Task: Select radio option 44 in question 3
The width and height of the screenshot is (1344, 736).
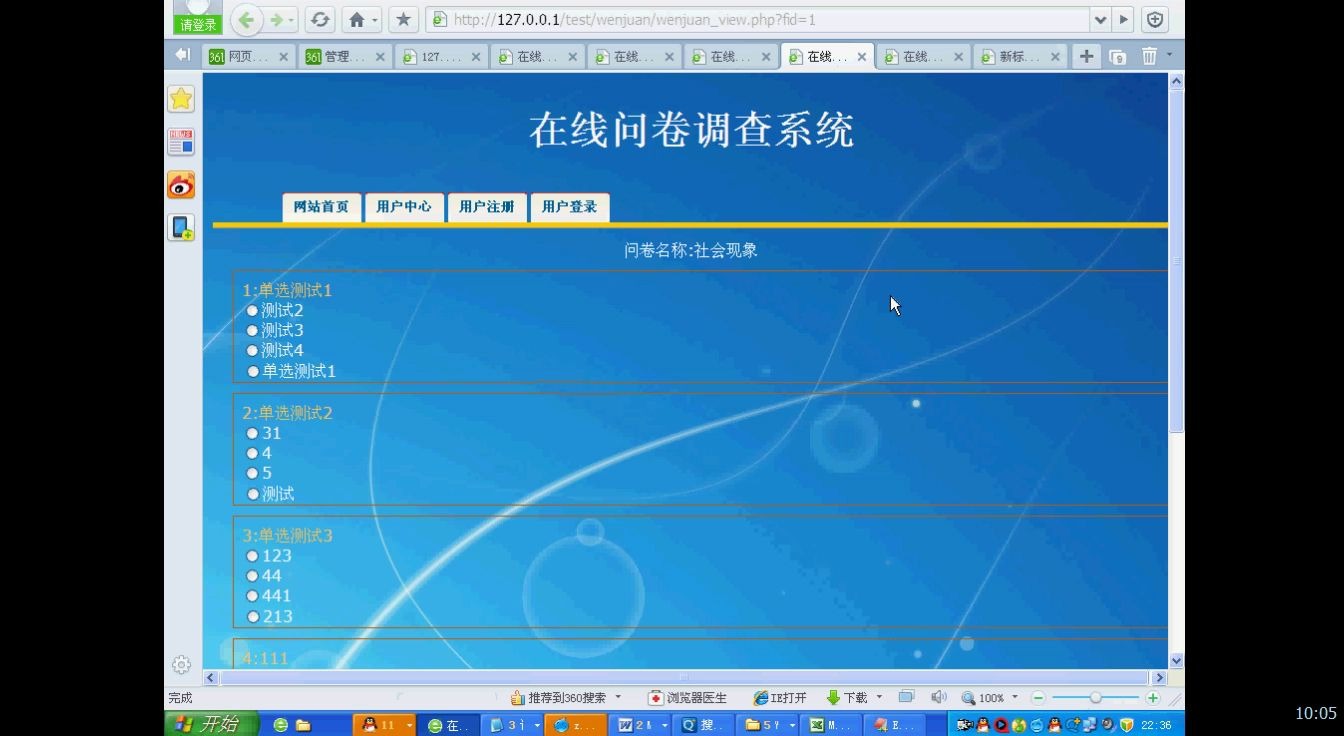Action: point(252,576)
